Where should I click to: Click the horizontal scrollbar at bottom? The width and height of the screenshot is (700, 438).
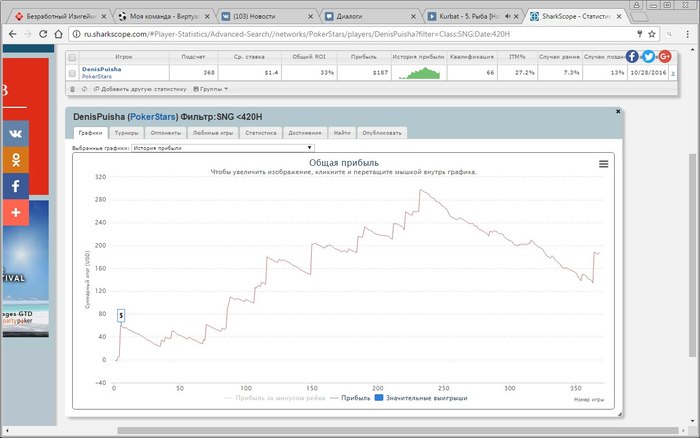click(397, 431)
